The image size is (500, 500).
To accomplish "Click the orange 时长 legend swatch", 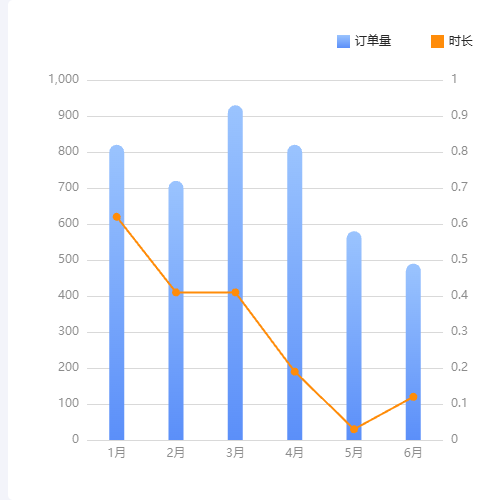I will point(437,41).
